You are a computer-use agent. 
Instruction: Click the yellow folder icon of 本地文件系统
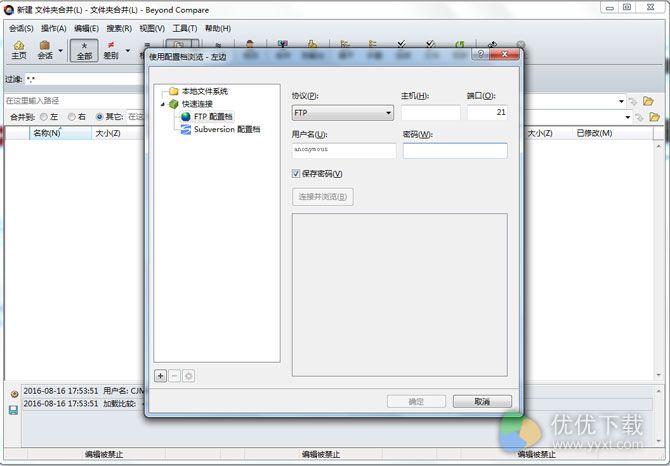tap(173, 91)
